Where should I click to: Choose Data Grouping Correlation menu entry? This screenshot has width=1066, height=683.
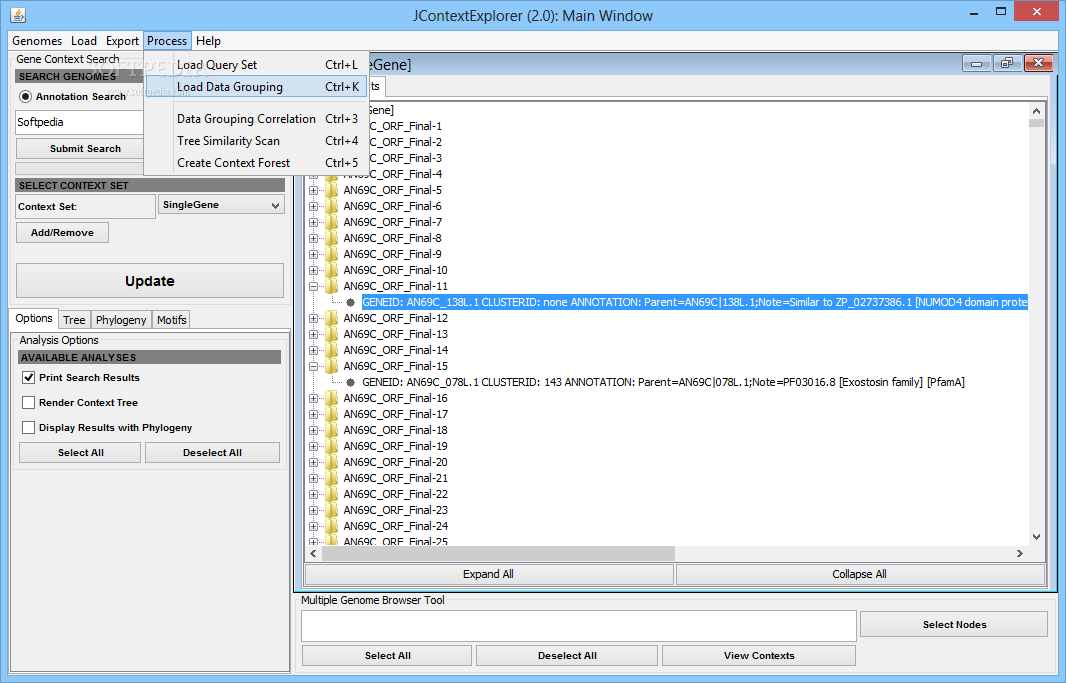256,118
